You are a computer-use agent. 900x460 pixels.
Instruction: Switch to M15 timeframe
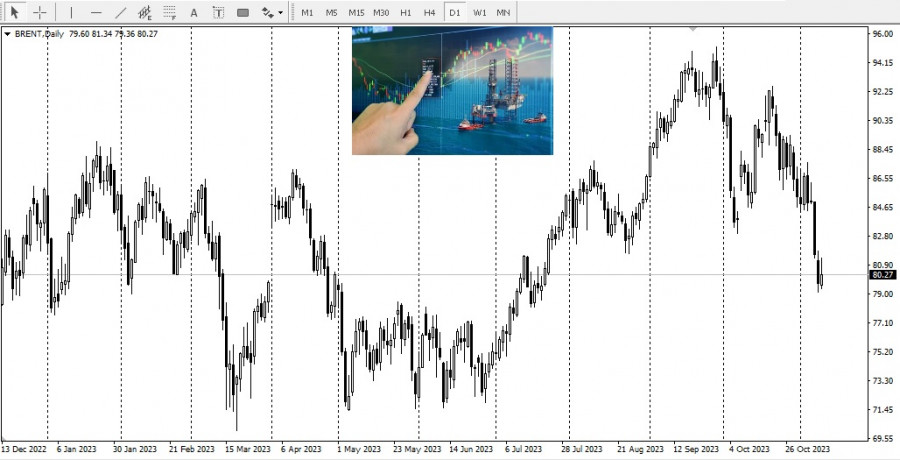click(x=356, y=12)
